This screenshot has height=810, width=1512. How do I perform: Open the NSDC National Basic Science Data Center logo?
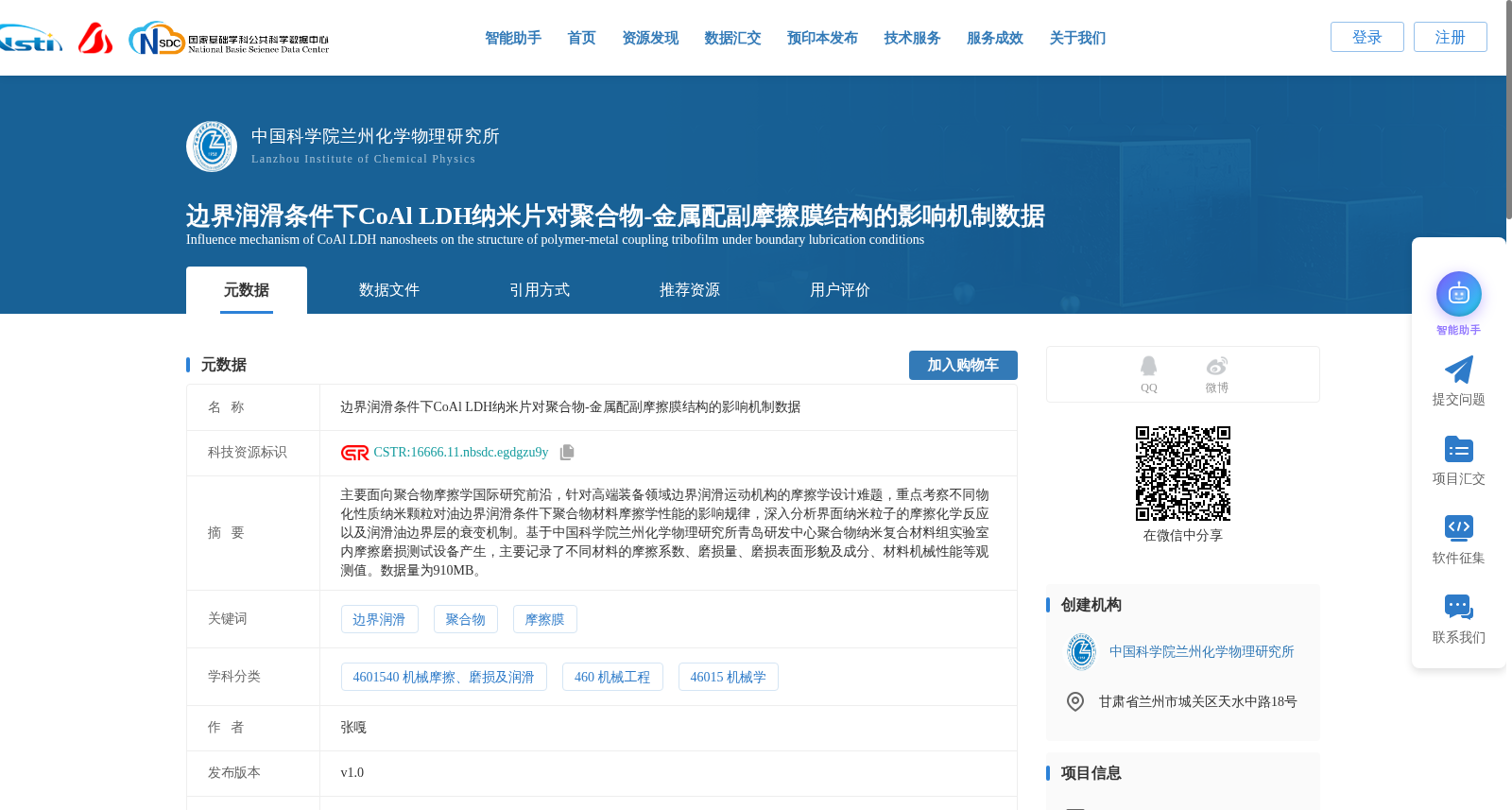229,39
